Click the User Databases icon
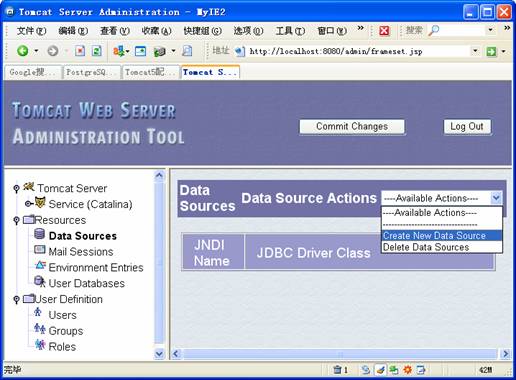This screenshot has width=516, height=380. point(40,282)
